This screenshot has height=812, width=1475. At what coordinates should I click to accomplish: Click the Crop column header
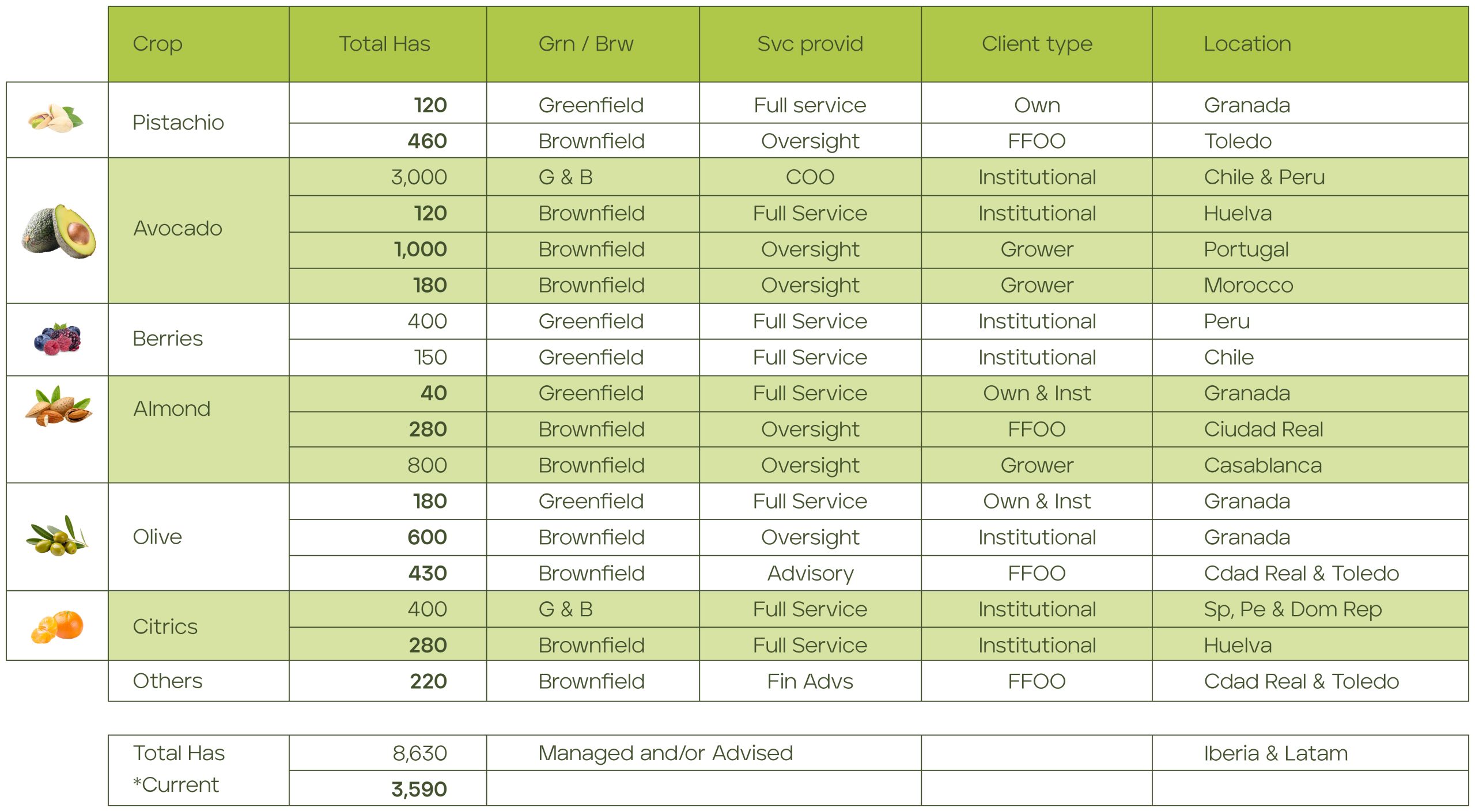pos(157,44)
